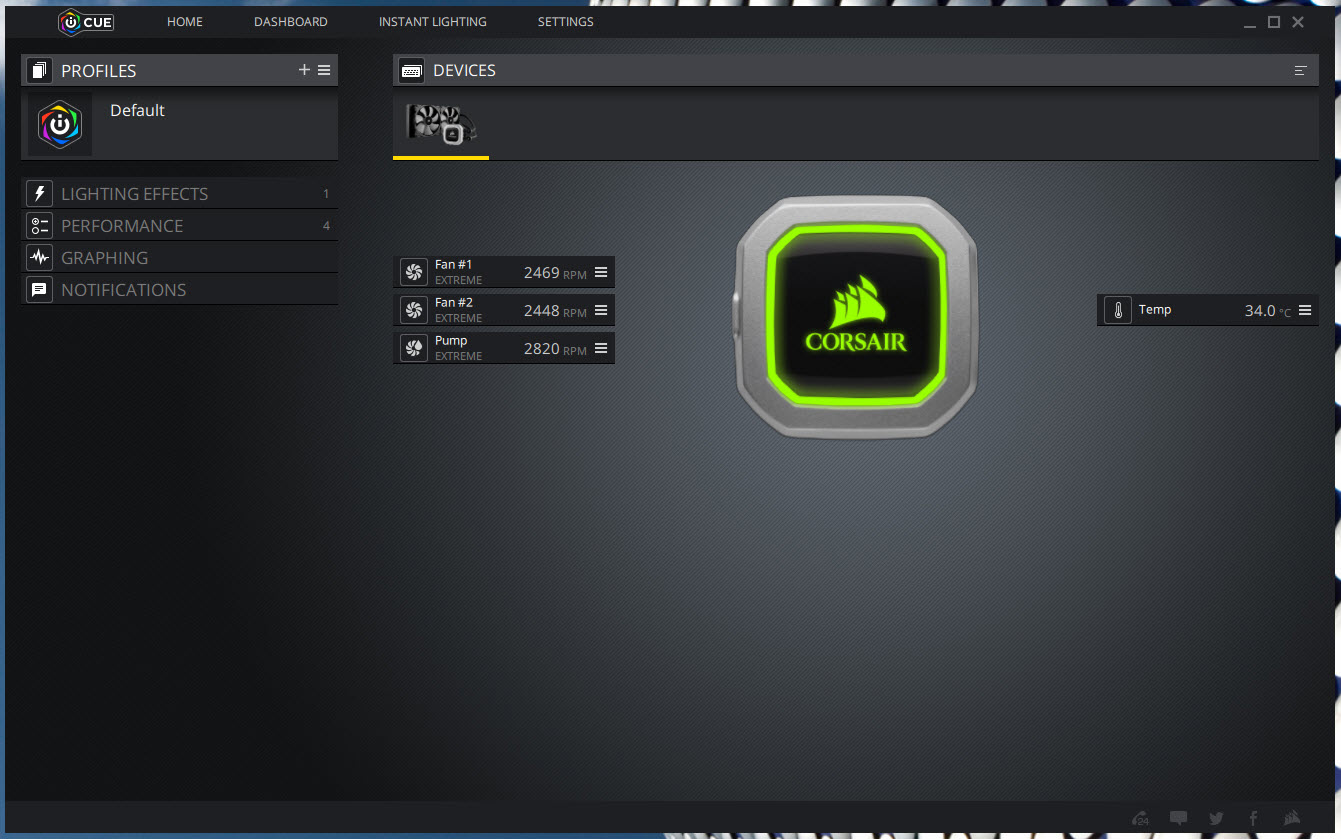Open the chat feedback icon in footer
The width and height of the screenshot is (1341, 839).
(1179, 818)
